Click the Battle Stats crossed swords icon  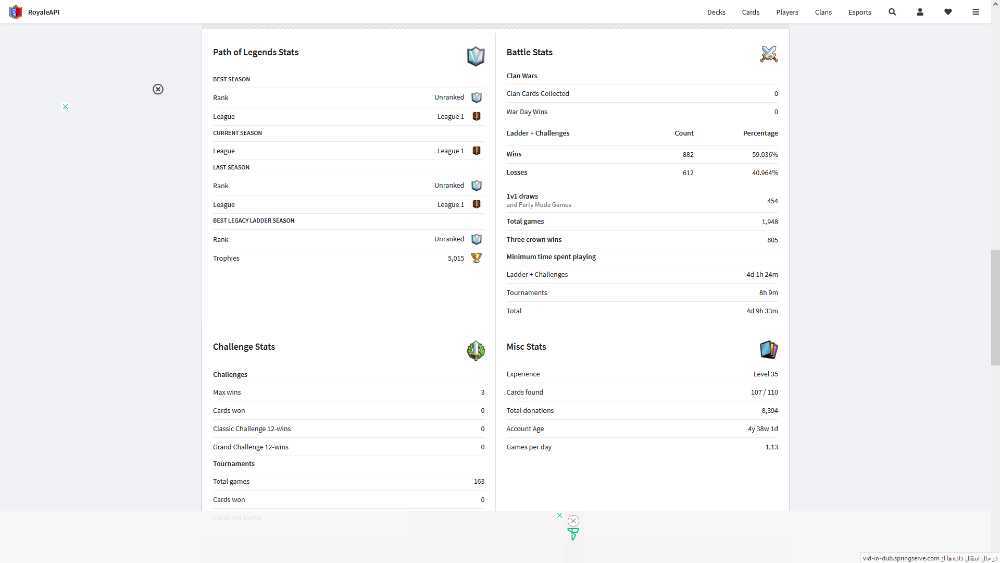768,54
